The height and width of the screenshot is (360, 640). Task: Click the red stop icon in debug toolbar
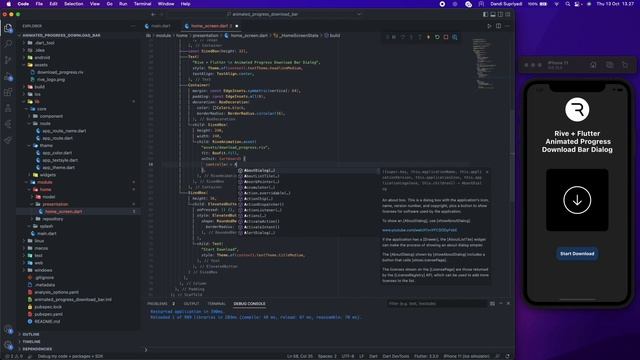(x=446, y=37)
